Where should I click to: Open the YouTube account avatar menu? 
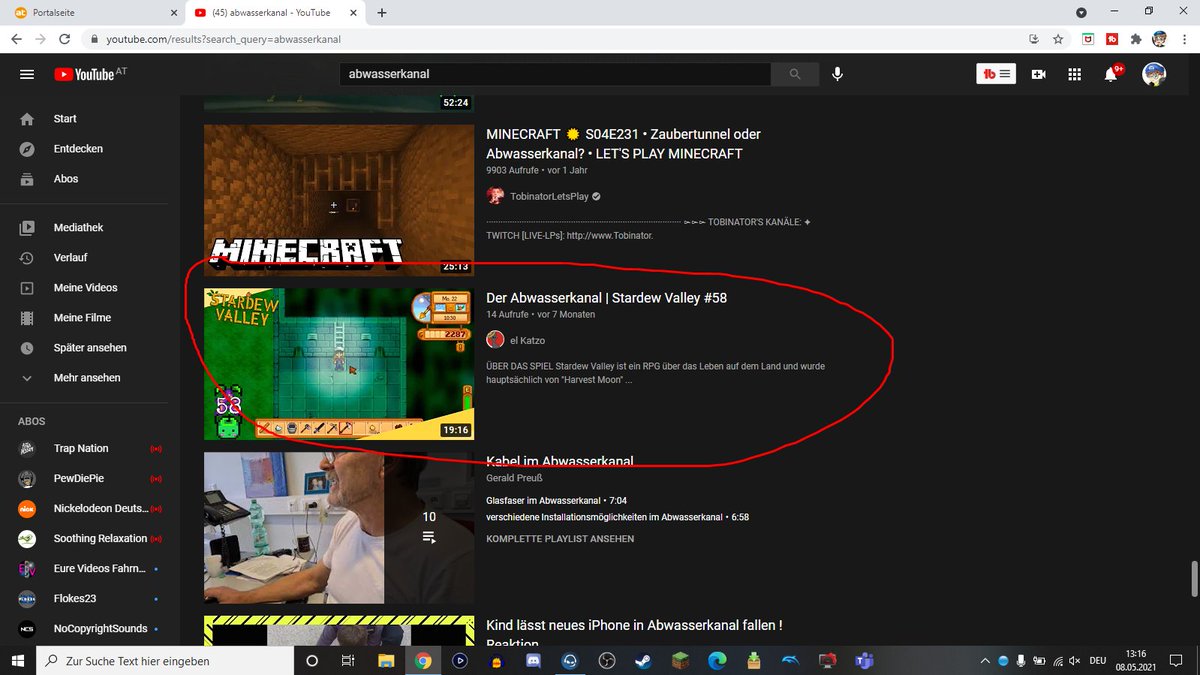[1154, 74]
